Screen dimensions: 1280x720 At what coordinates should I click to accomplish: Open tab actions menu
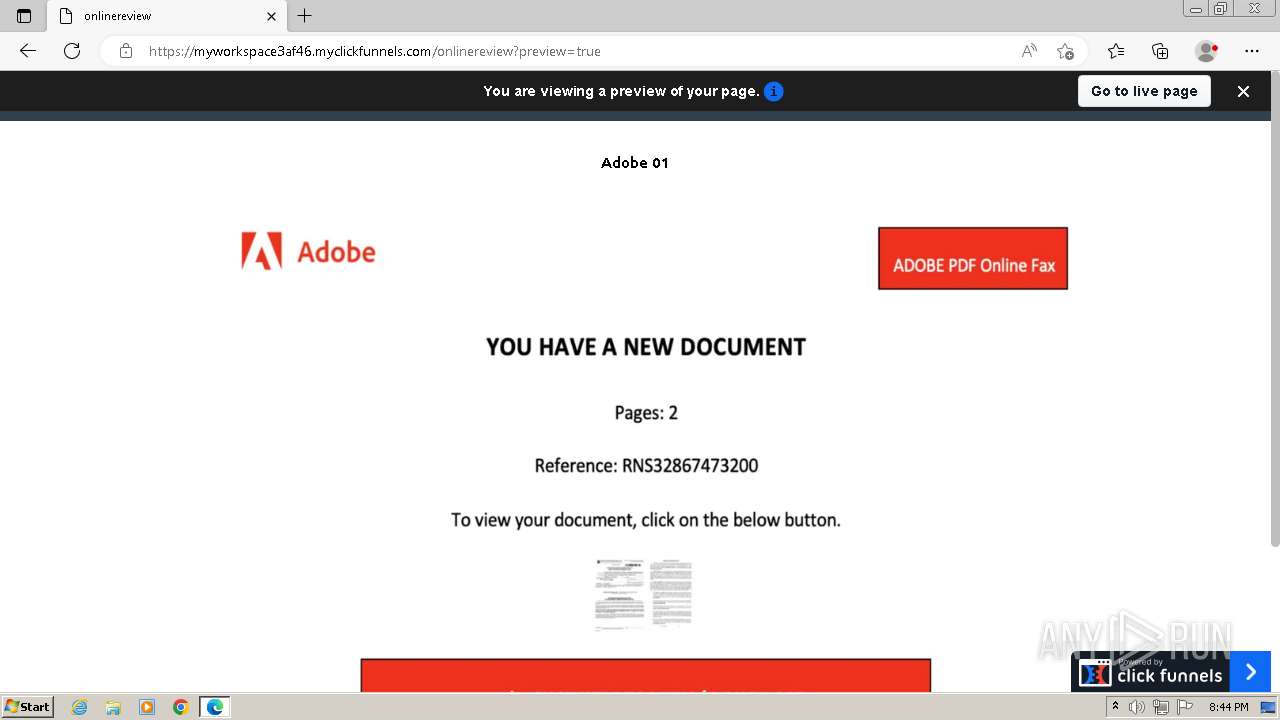pos(24,16)
